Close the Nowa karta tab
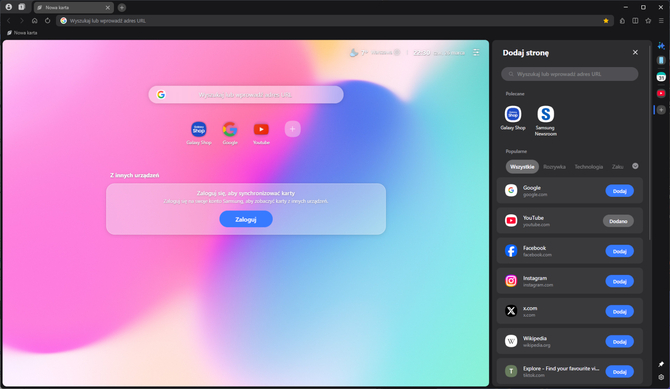This screenshot has height=389, width=670. click(108, 7)
